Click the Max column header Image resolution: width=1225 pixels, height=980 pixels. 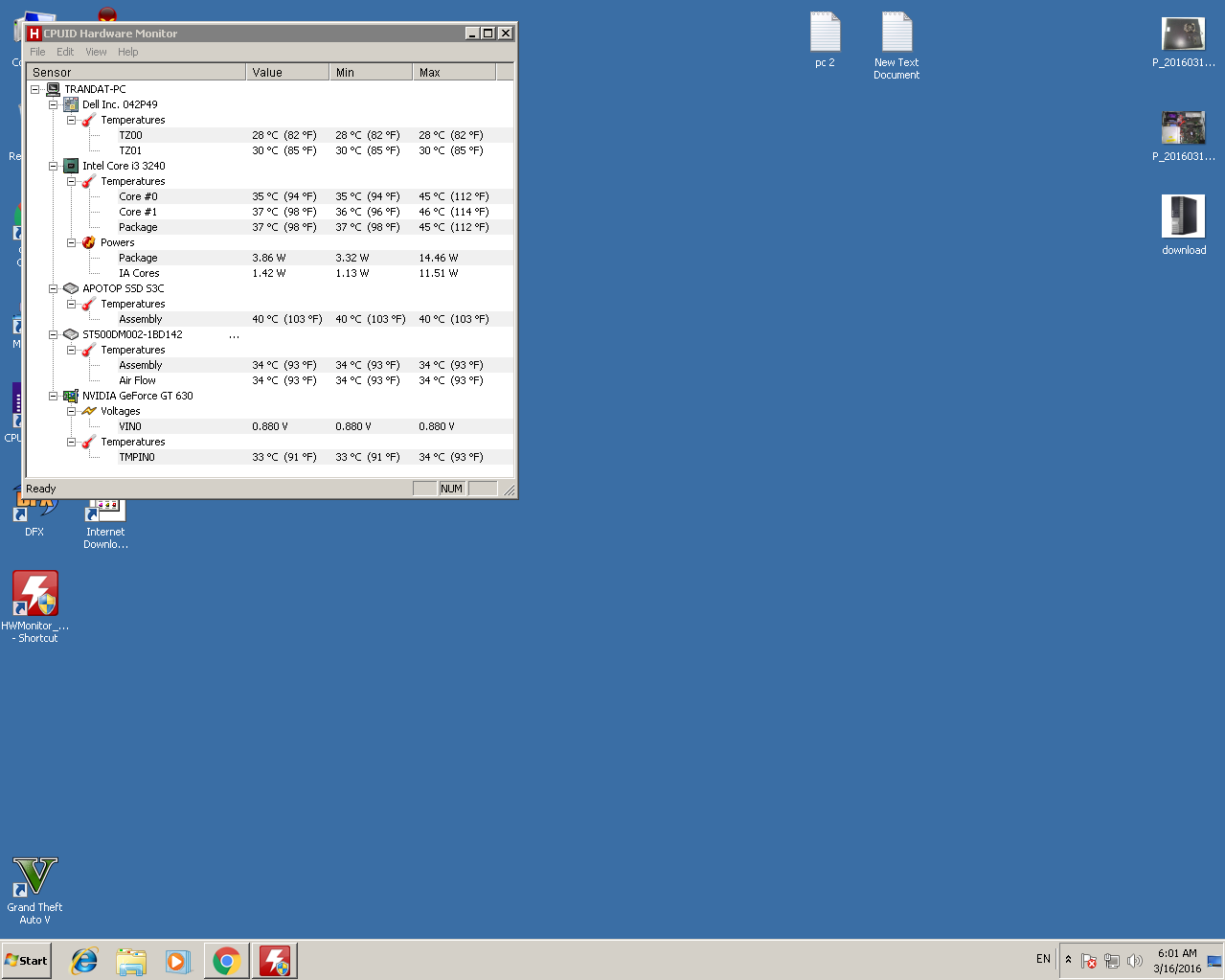click(454, 73)
